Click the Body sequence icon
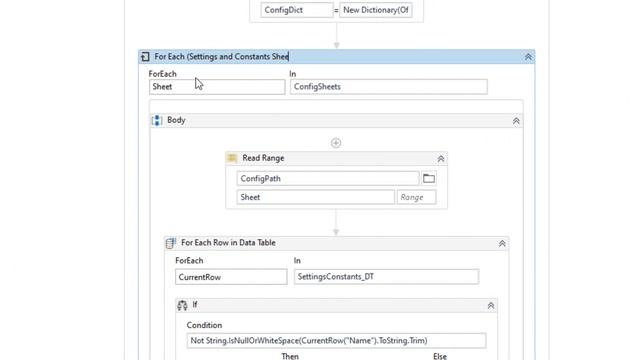640x360 pixels. 157,120
